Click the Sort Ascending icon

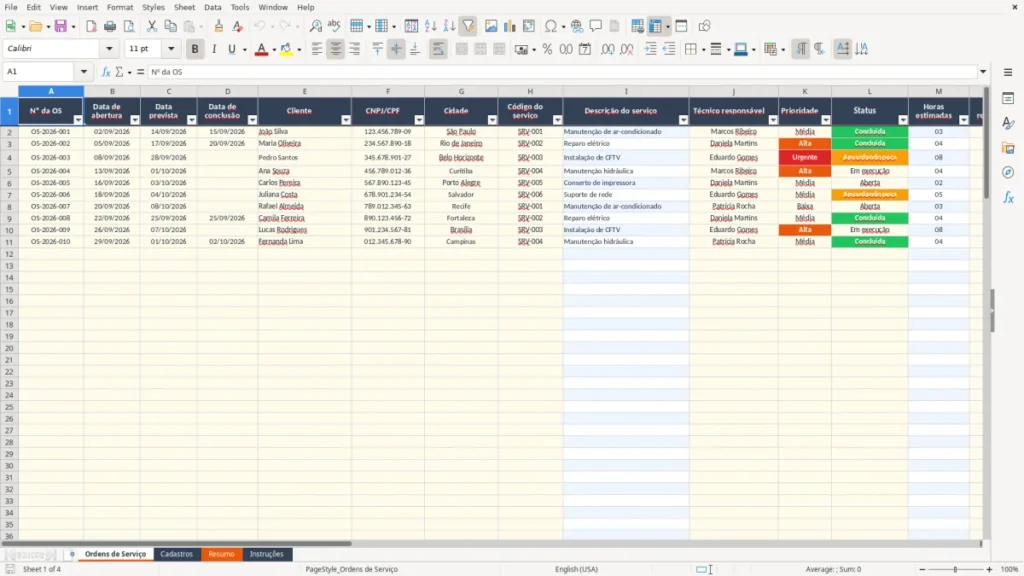pos(430,26)
